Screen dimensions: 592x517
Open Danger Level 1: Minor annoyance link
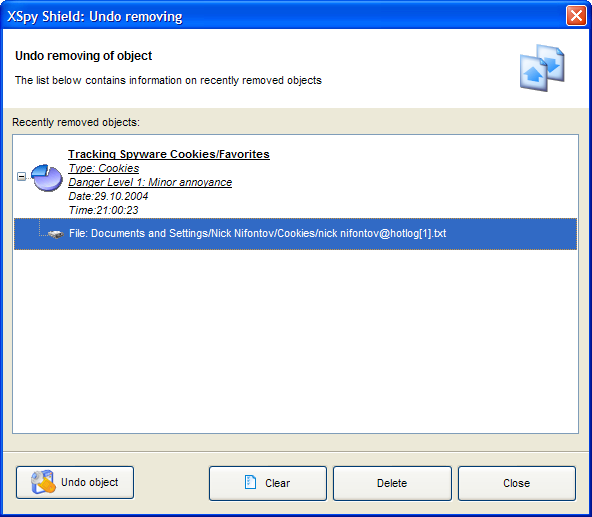coord(150,182)
